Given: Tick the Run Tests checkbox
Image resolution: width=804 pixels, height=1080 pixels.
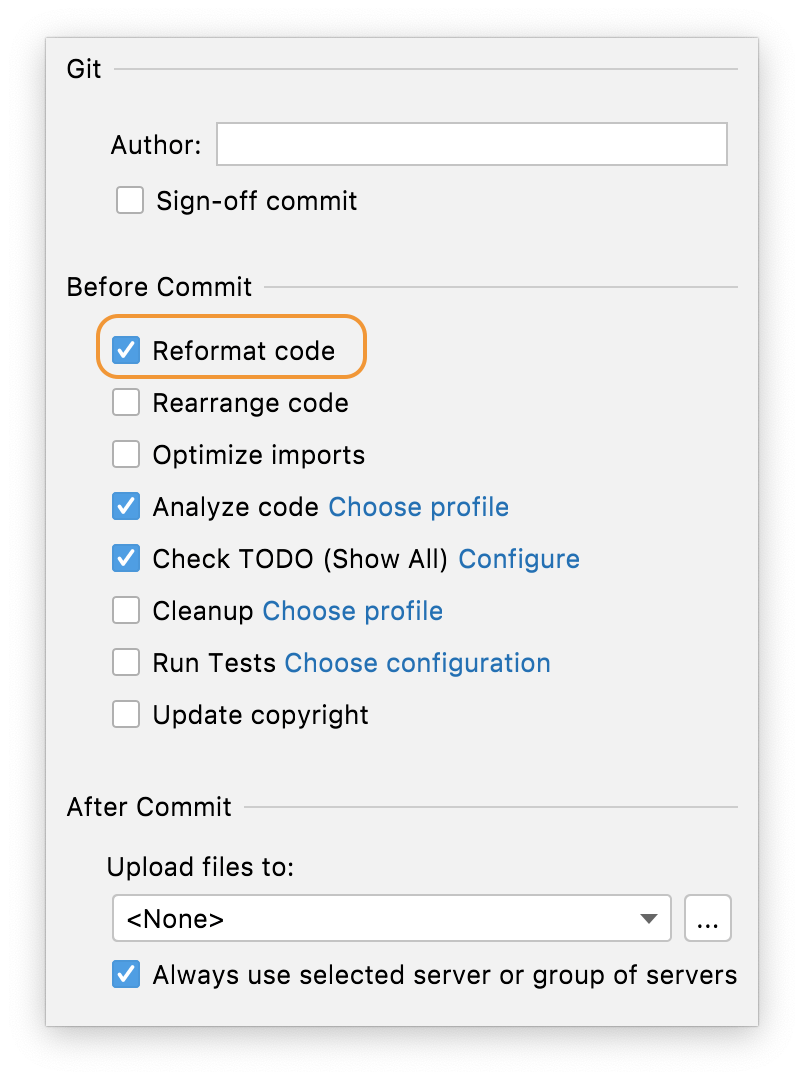Looking at the screenshot, I should pos(126,663).
